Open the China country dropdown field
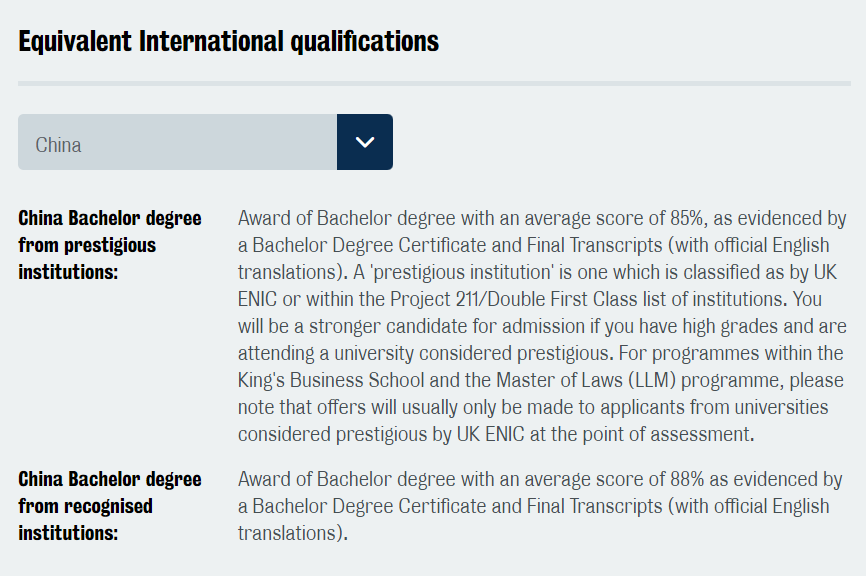This screenshot has height=576, width=866. tap(205, 142)
